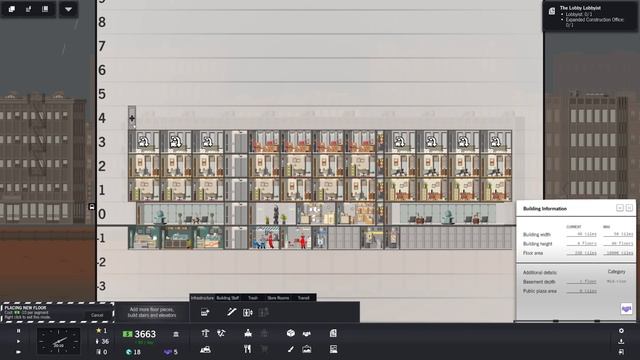
Task: Click the second overlay icon at top-left
Action: (28, 9)
